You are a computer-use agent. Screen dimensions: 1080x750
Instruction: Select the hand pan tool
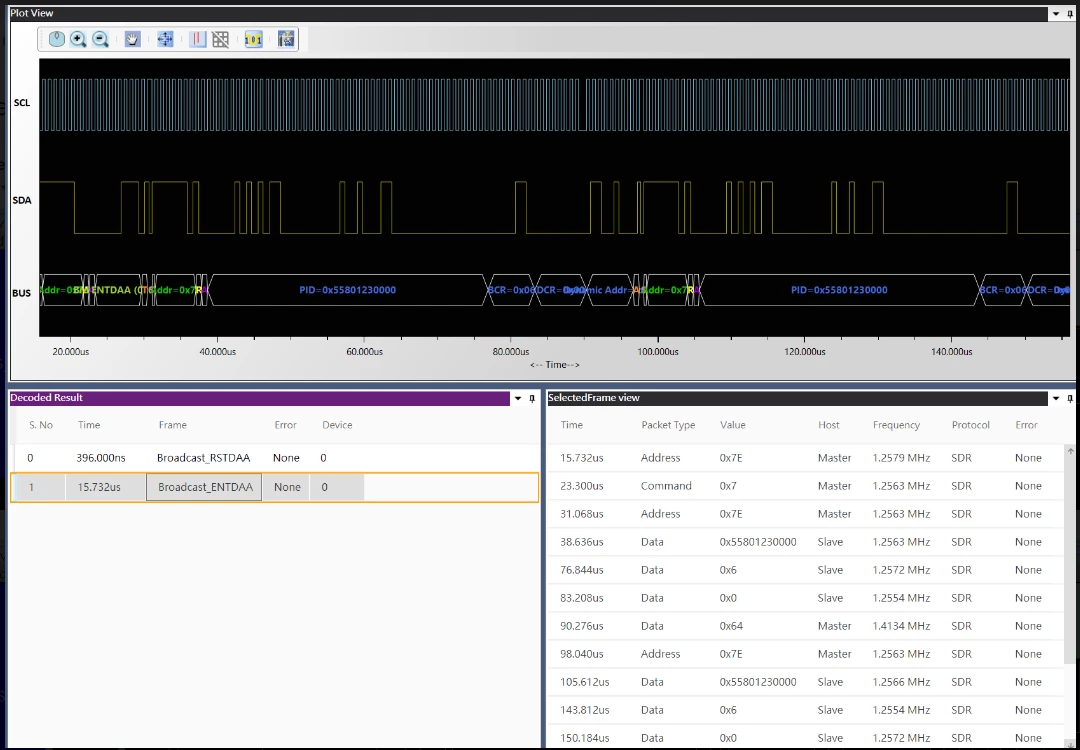[132, 39]
